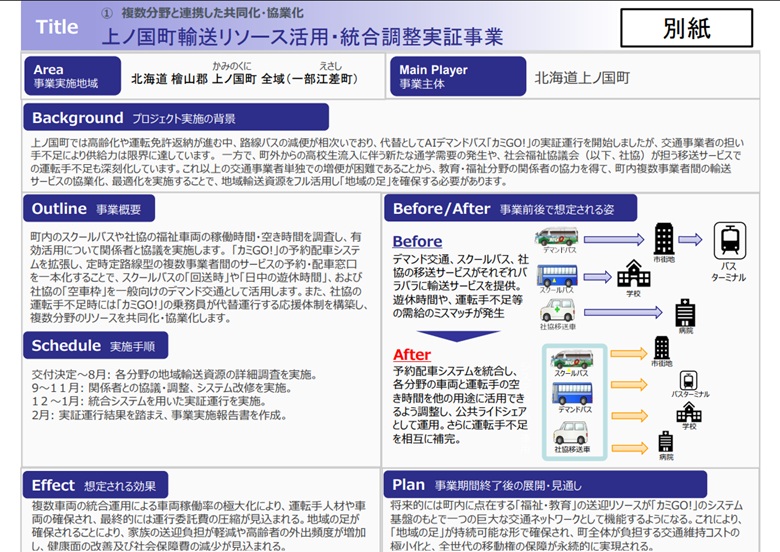The width and height of the screenshot is (780, 552).
Task: Click the schedule line starting 交付決定～8月
Action: pyautogui.click(x=175, y=374)
